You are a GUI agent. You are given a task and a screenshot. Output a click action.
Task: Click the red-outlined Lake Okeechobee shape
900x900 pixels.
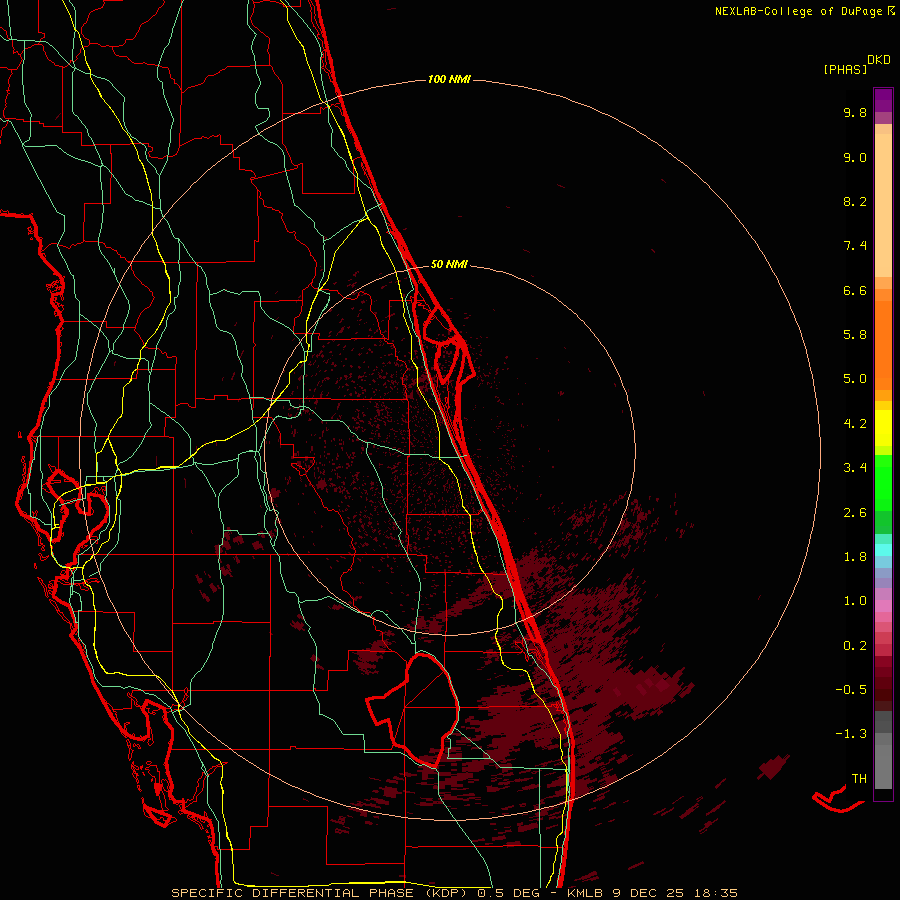tap(414, 709)
